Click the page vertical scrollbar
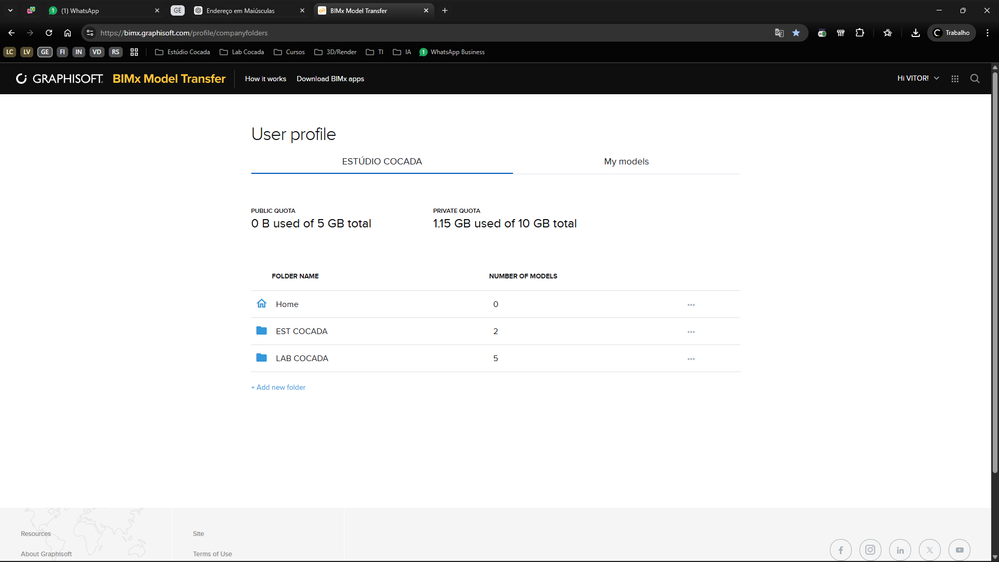This screenshot has height=562, width=999. 995,271
